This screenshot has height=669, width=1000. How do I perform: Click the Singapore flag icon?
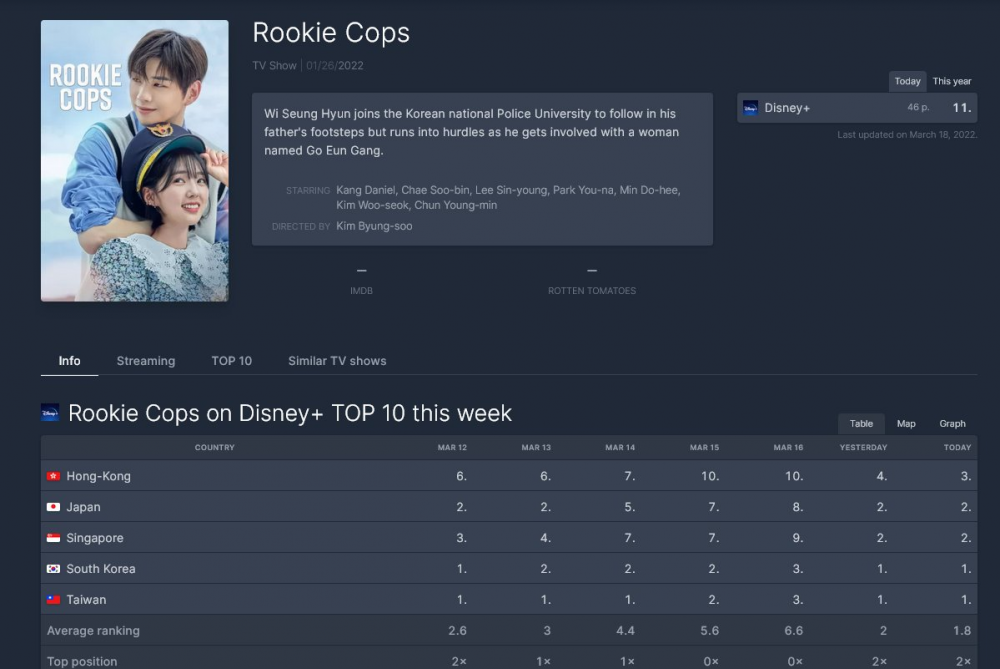[x=54, y=538]
